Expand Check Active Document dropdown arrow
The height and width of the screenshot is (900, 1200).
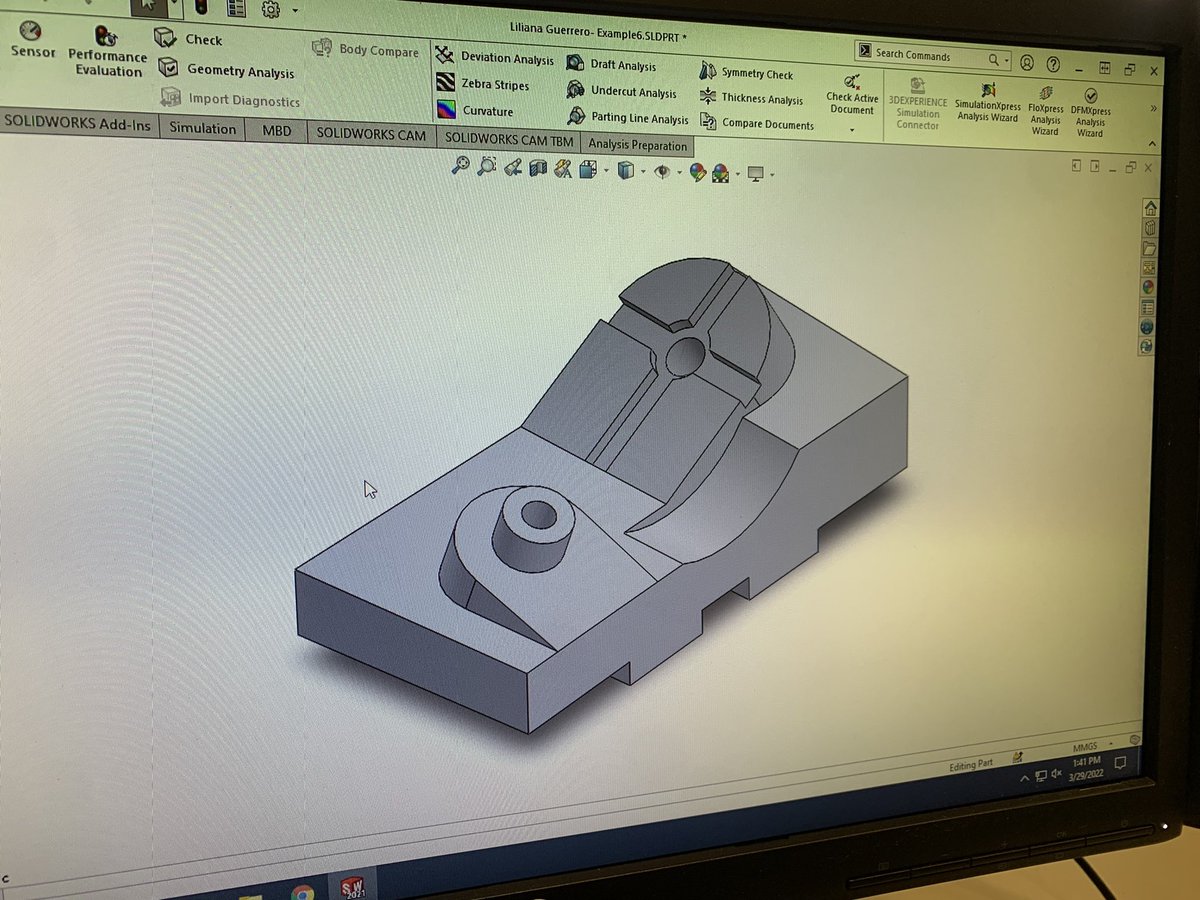852,129
